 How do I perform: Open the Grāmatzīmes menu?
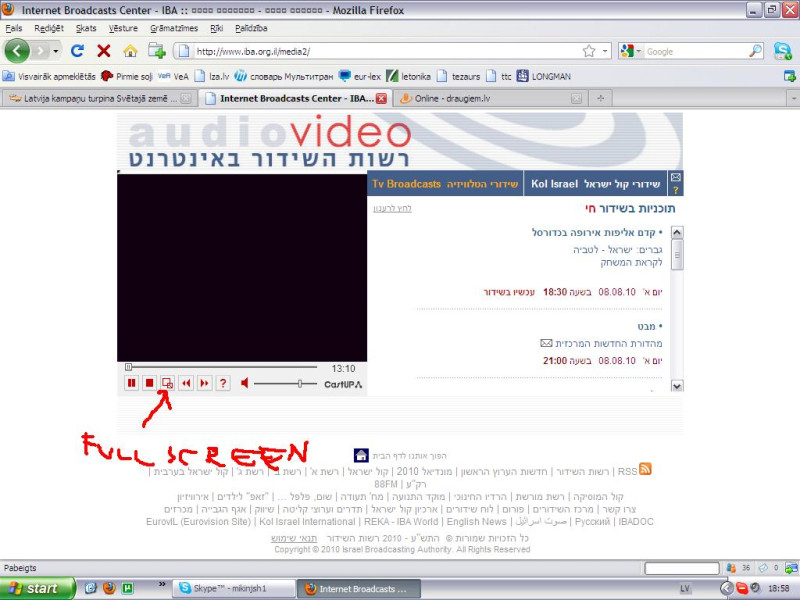click(174, 28)
